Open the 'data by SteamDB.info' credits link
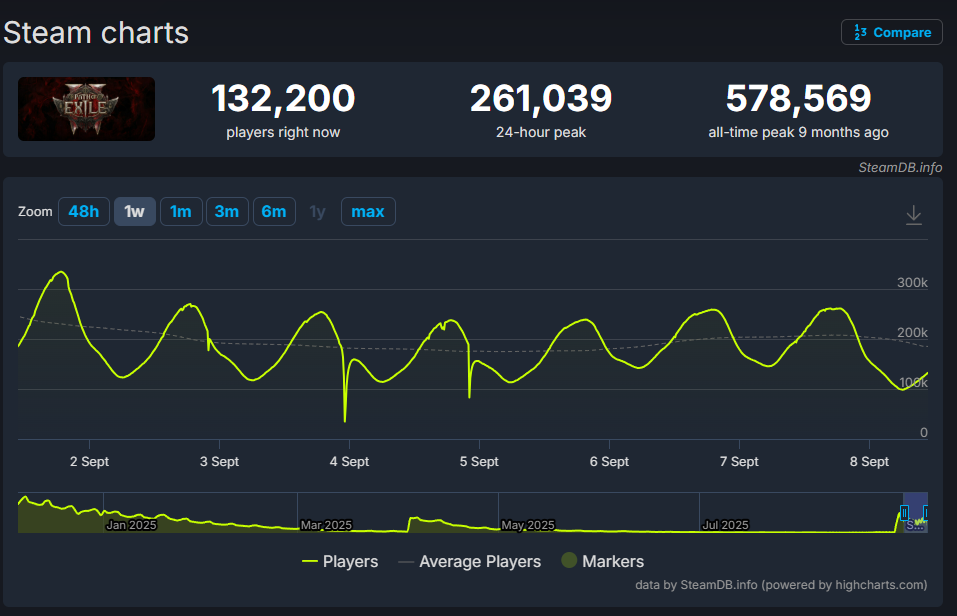 [x=781, y=585]
